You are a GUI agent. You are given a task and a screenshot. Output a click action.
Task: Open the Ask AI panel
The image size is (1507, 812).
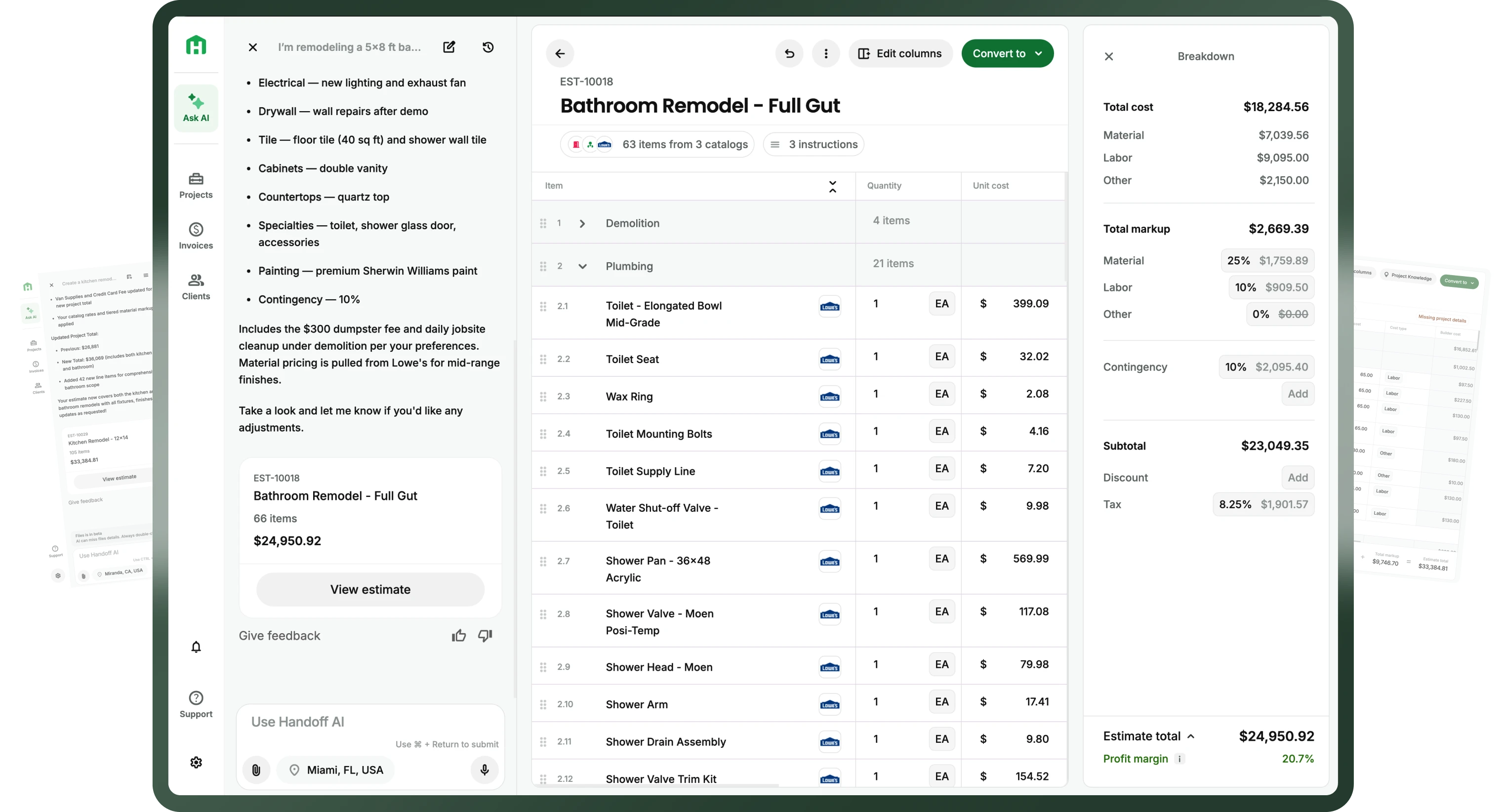pyautogui.click(x=196, y=107)
